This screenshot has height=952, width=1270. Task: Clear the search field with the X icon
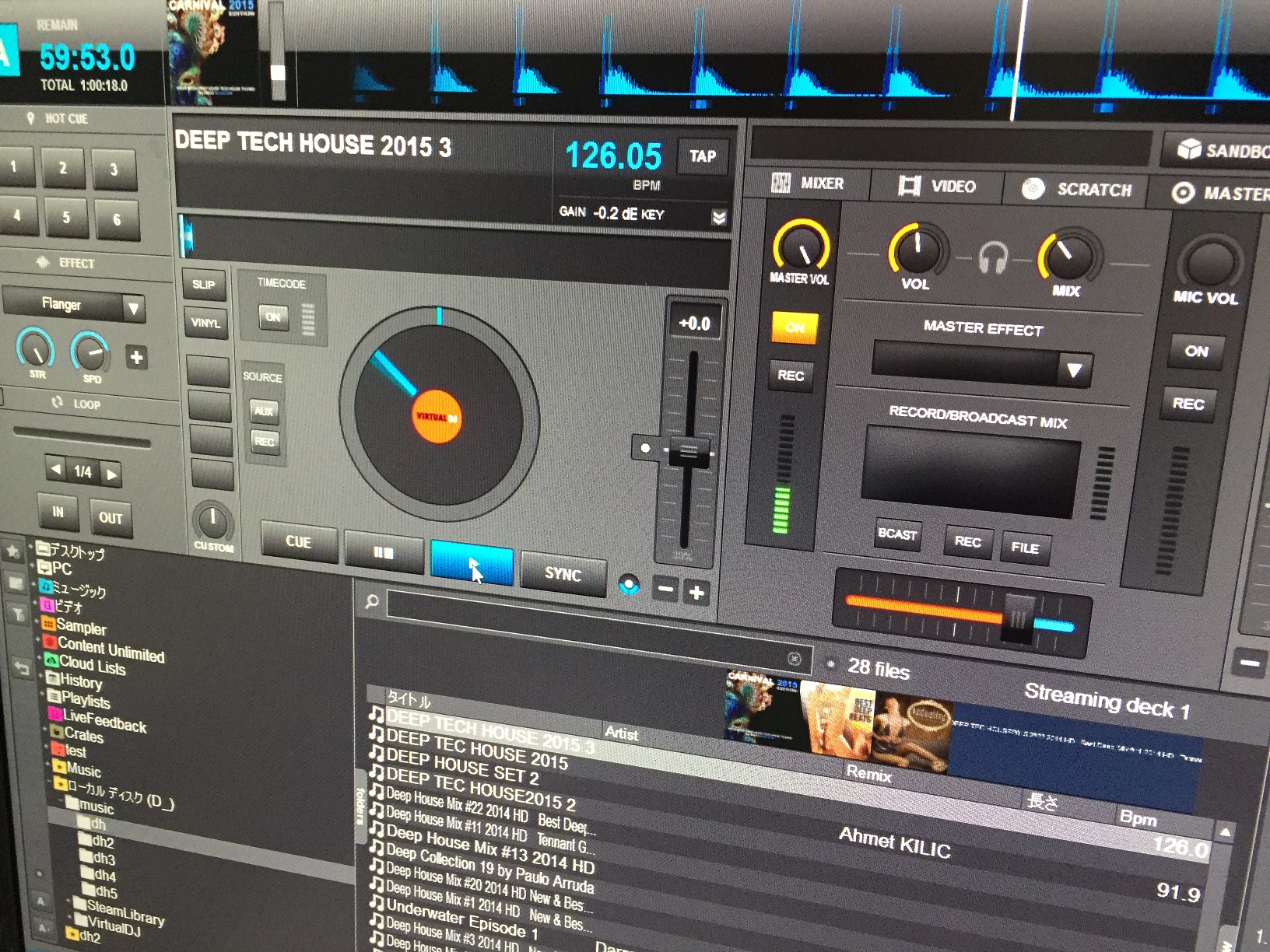click(794, 659)
